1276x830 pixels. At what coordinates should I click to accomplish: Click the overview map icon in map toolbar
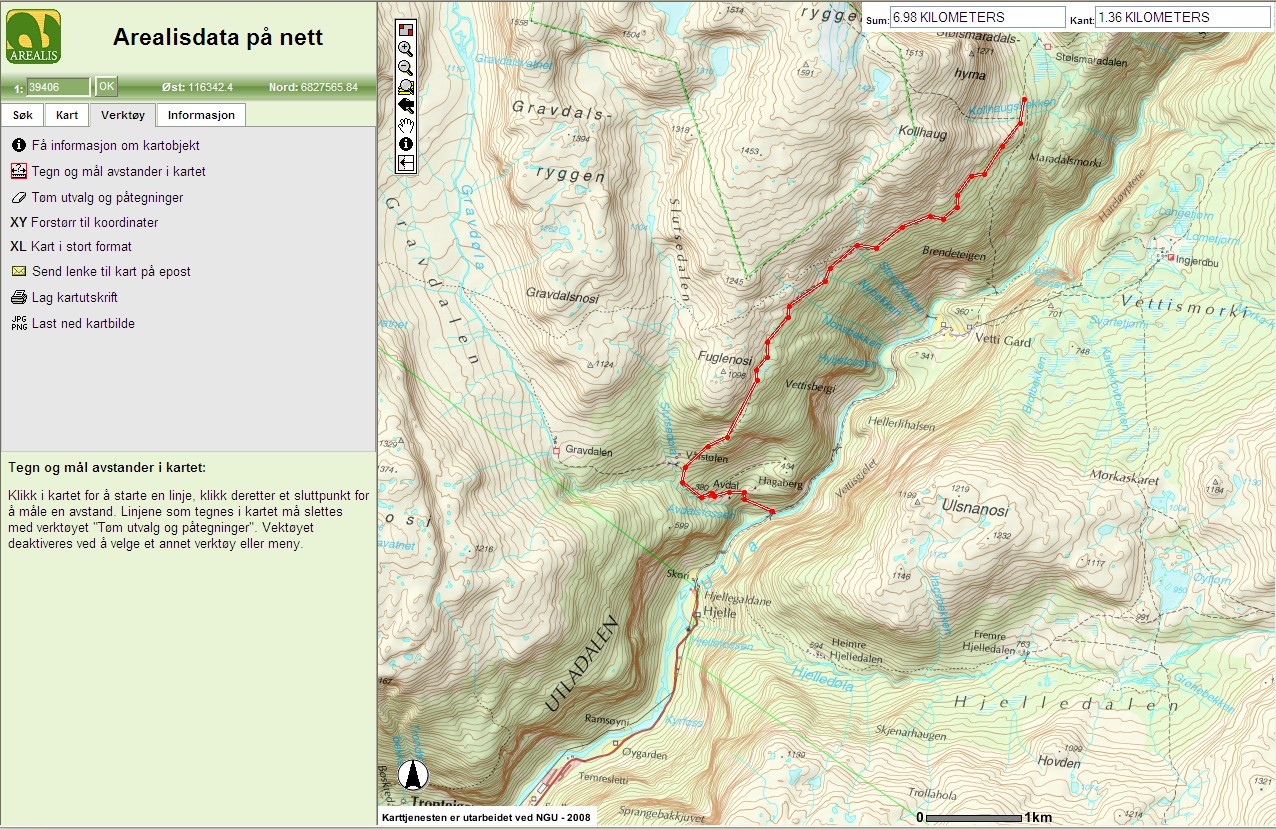pos(405,29)
